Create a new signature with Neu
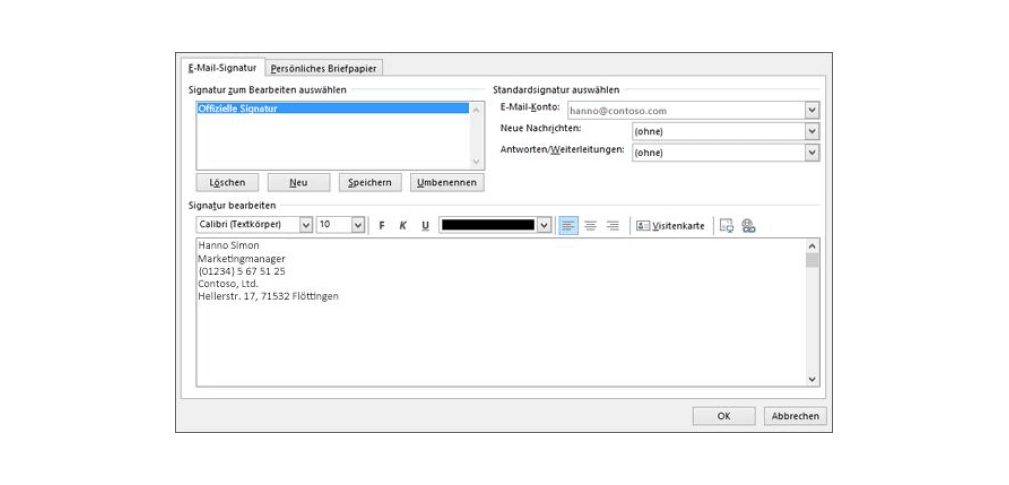Screen dimensions: 1009x485 tap(299, 183)
